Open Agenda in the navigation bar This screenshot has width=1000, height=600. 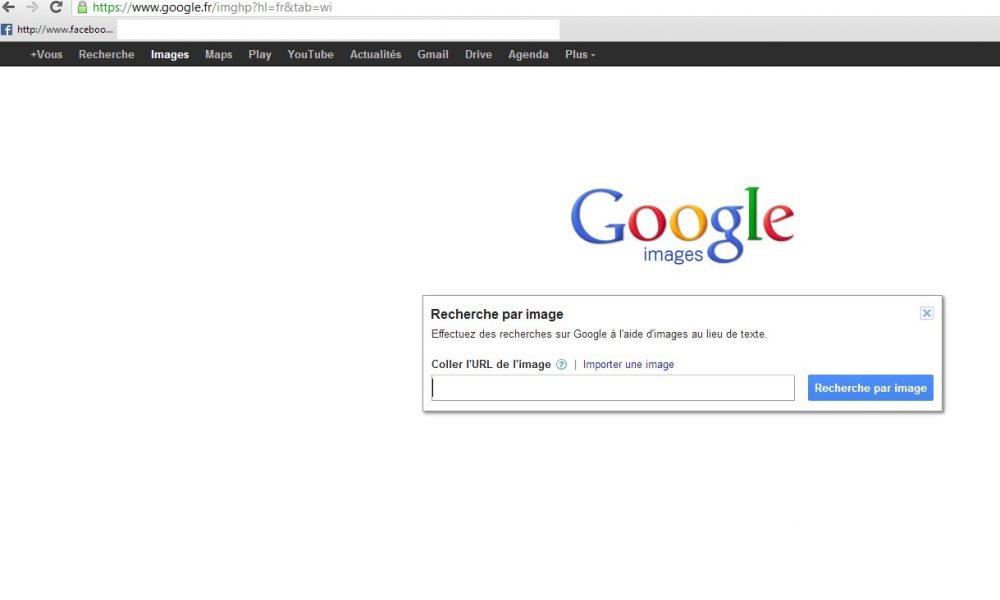[x=528, y=55]
